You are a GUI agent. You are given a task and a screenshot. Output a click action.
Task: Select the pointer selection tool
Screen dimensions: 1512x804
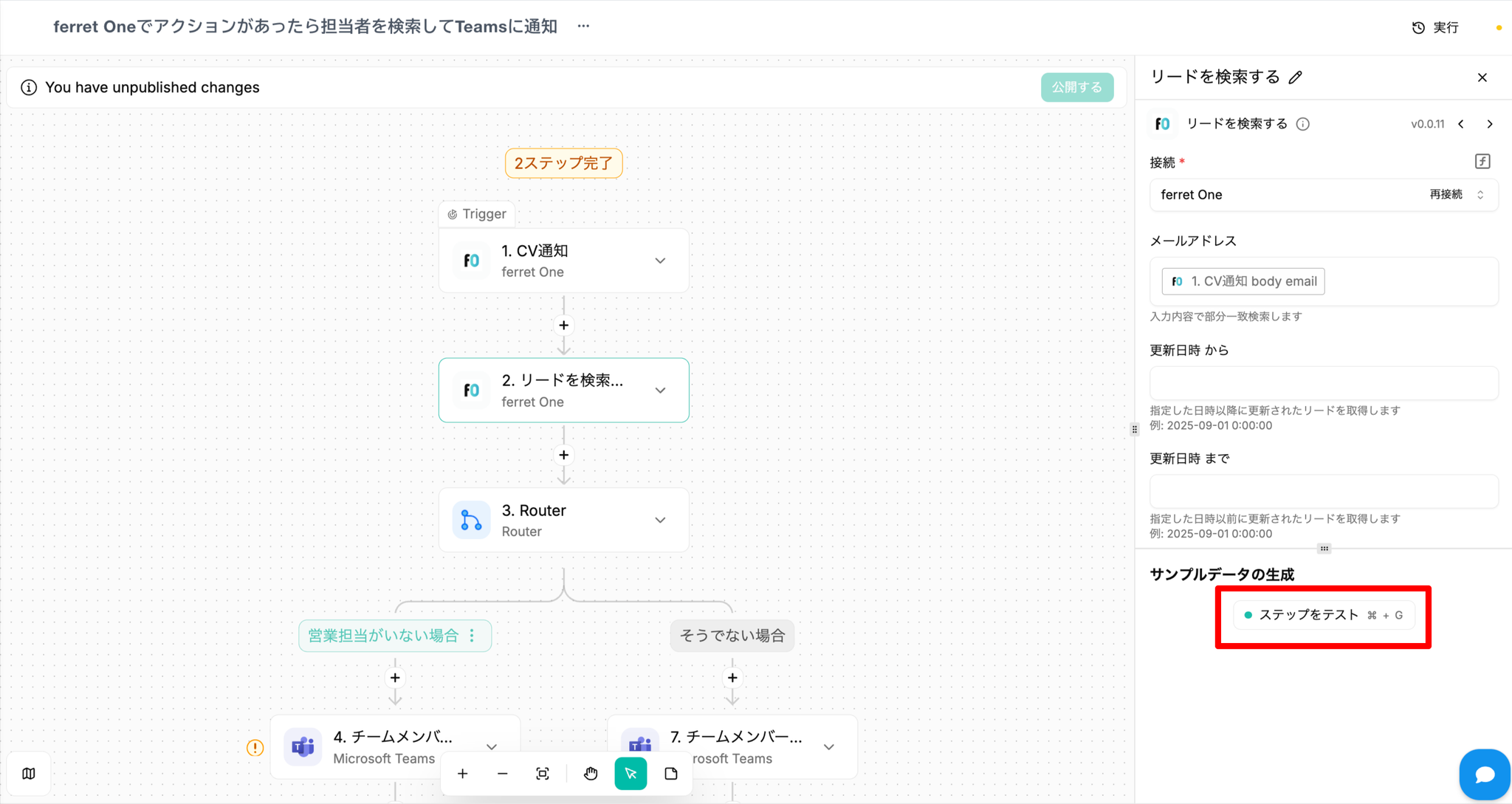[630, 774]
